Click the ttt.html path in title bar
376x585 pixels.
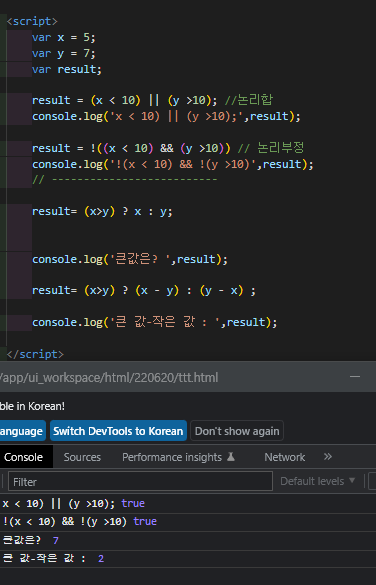tap(109, 377)
